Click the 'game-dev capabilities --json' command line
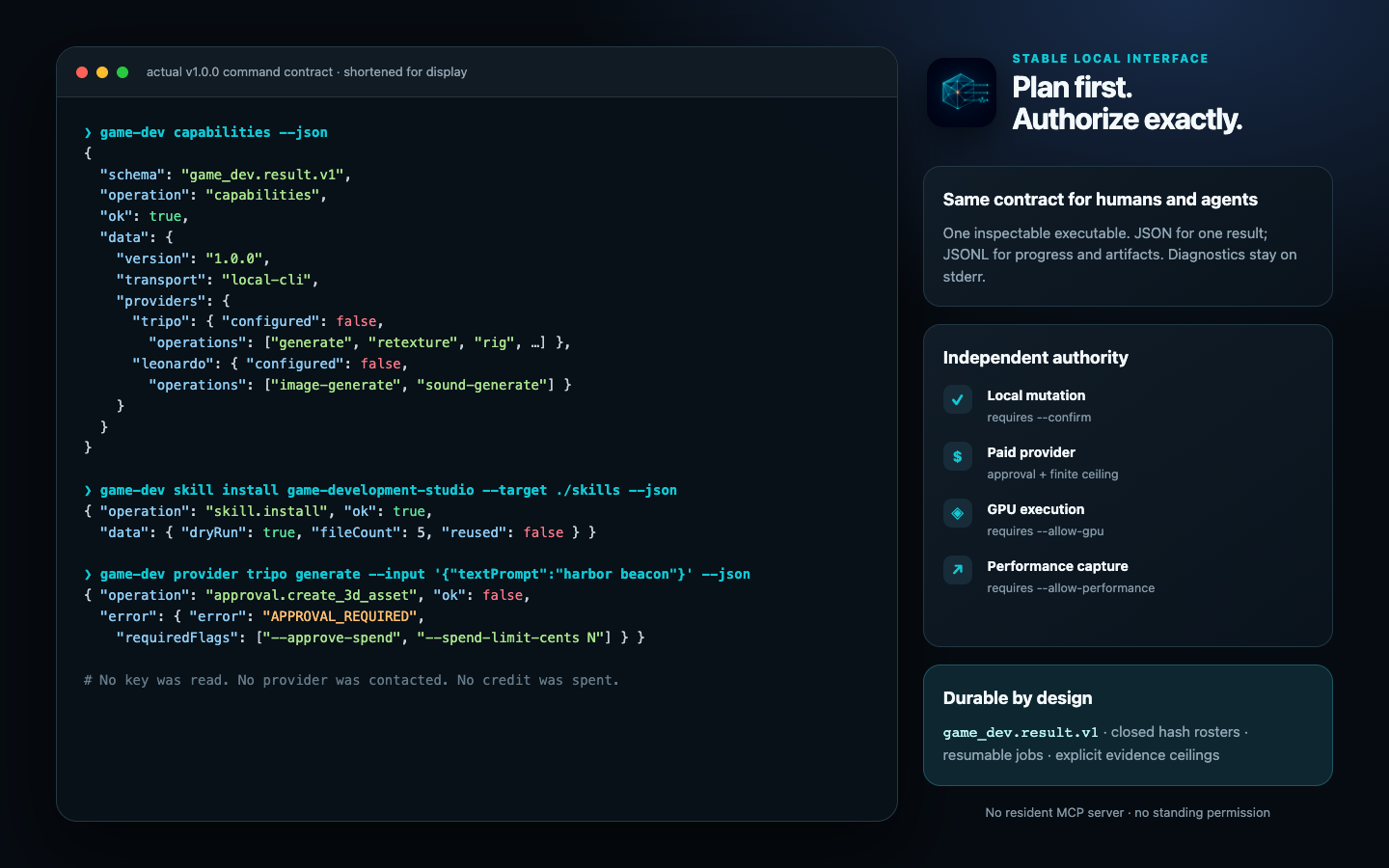 206,132
